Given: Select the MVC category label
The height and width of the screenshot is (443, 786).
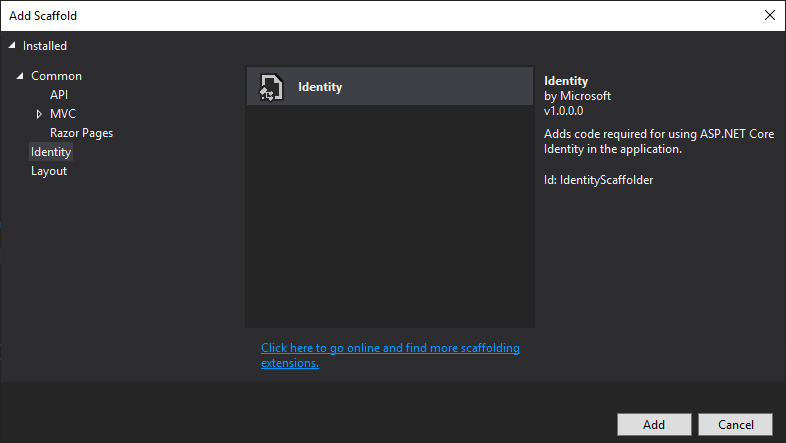Looking at the screenshot, I should [x=63, y=114].
